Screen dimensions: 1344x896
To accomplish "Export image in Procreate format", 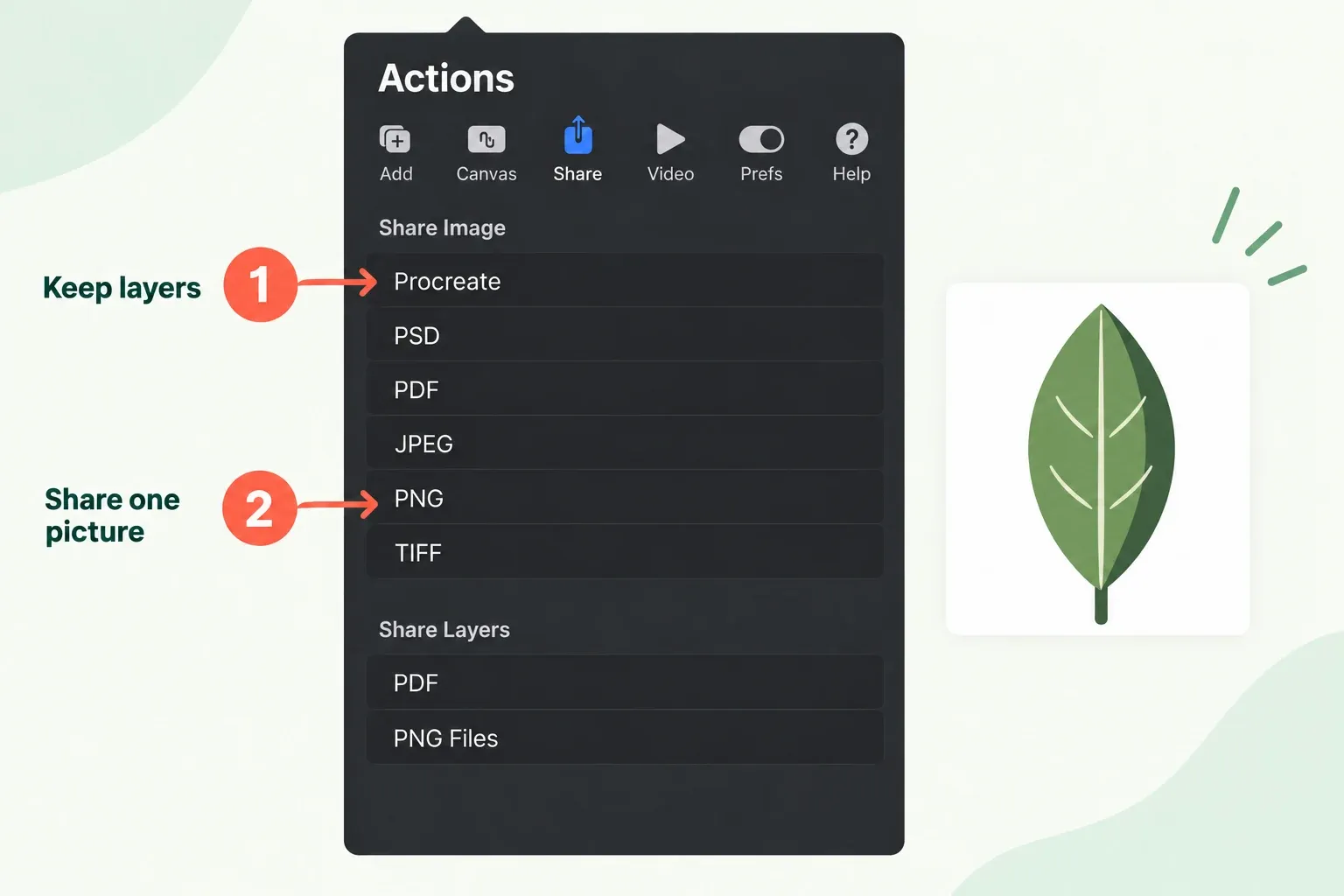I will pyautogui.click(x=625, y=281).
